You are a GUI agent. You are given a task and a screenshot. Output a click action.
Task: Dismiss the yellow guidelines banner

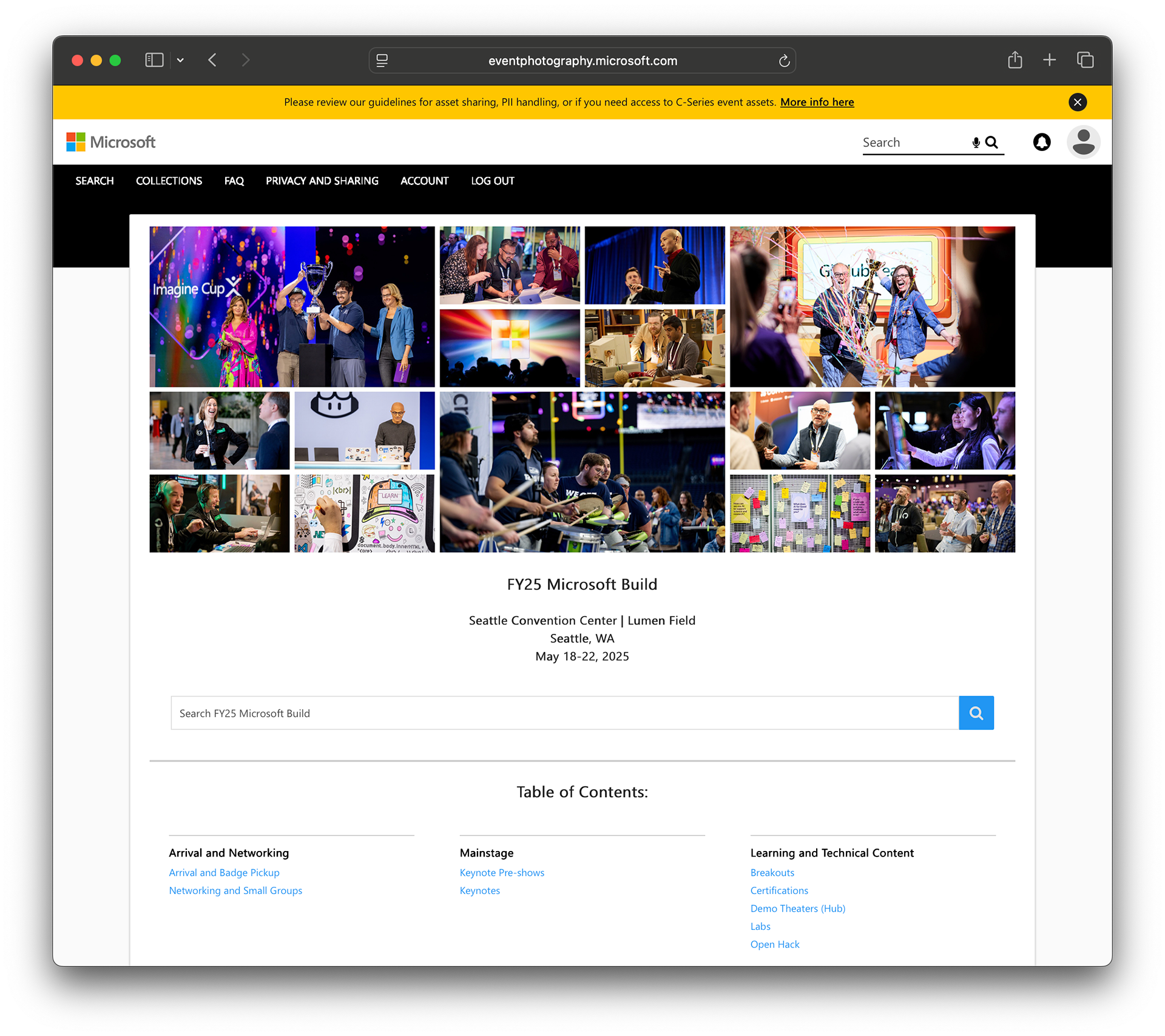click(1078, 102)
